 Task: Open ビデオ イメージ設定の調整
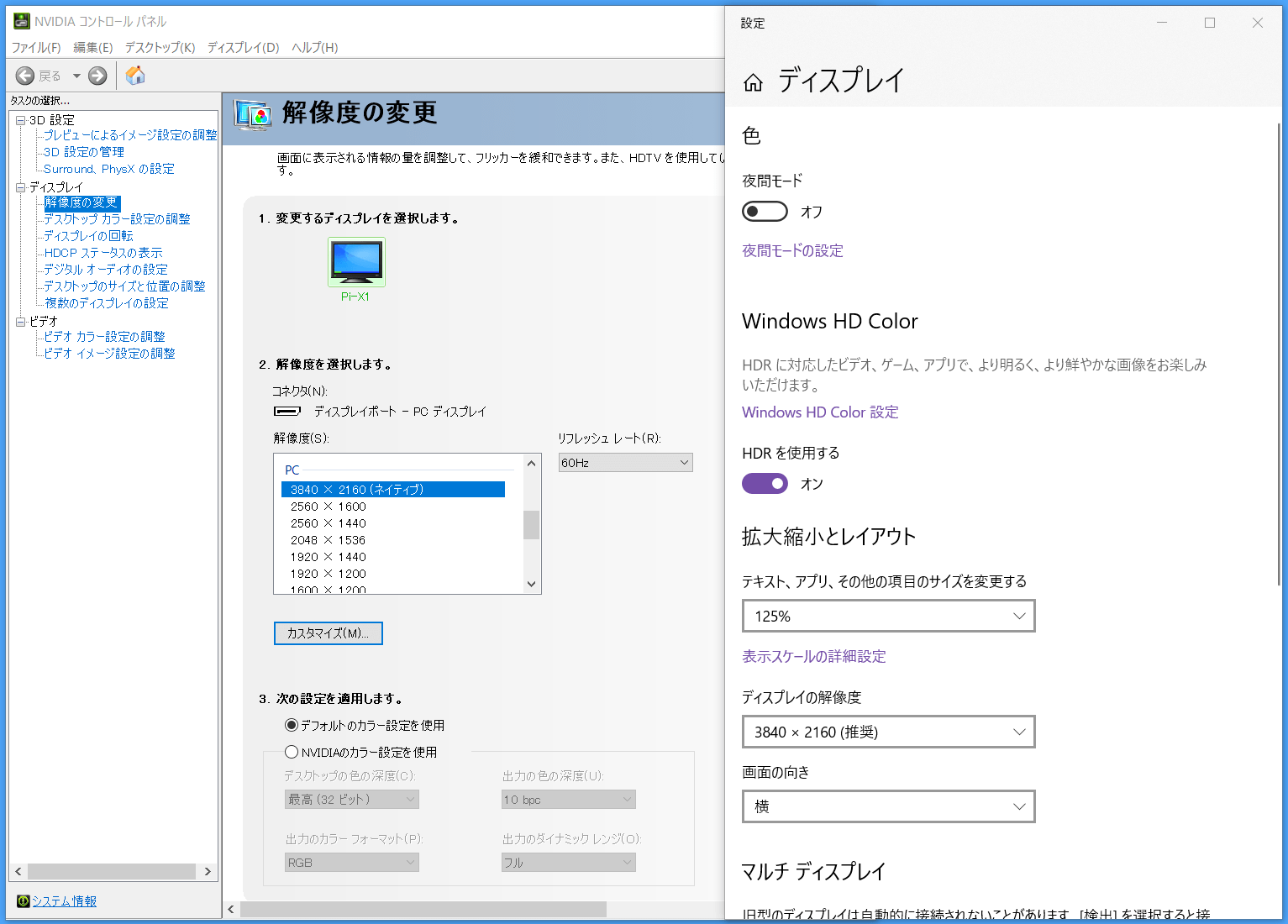(109, 354)
